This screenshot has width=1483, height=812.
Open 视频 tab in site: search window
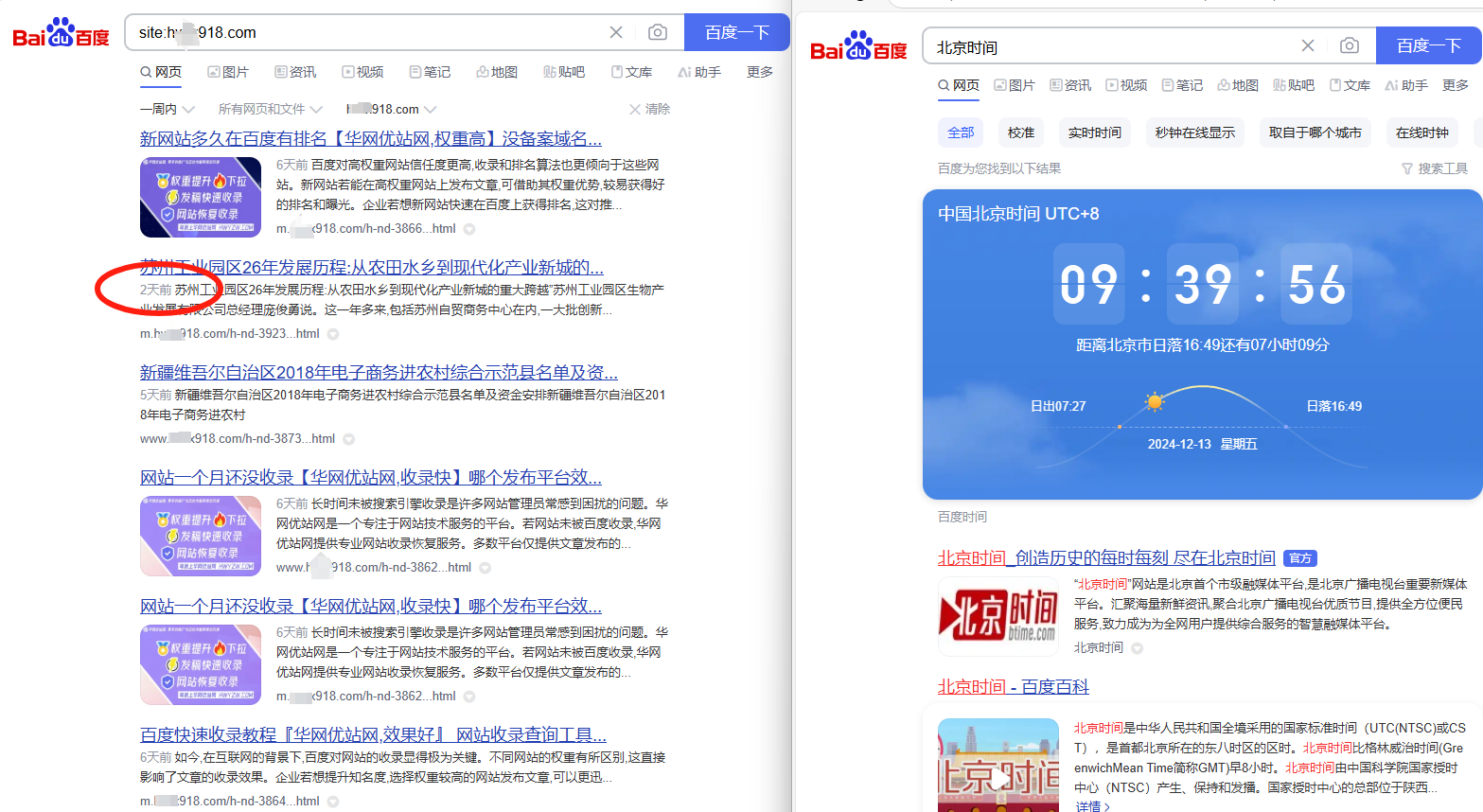(362, 72)
